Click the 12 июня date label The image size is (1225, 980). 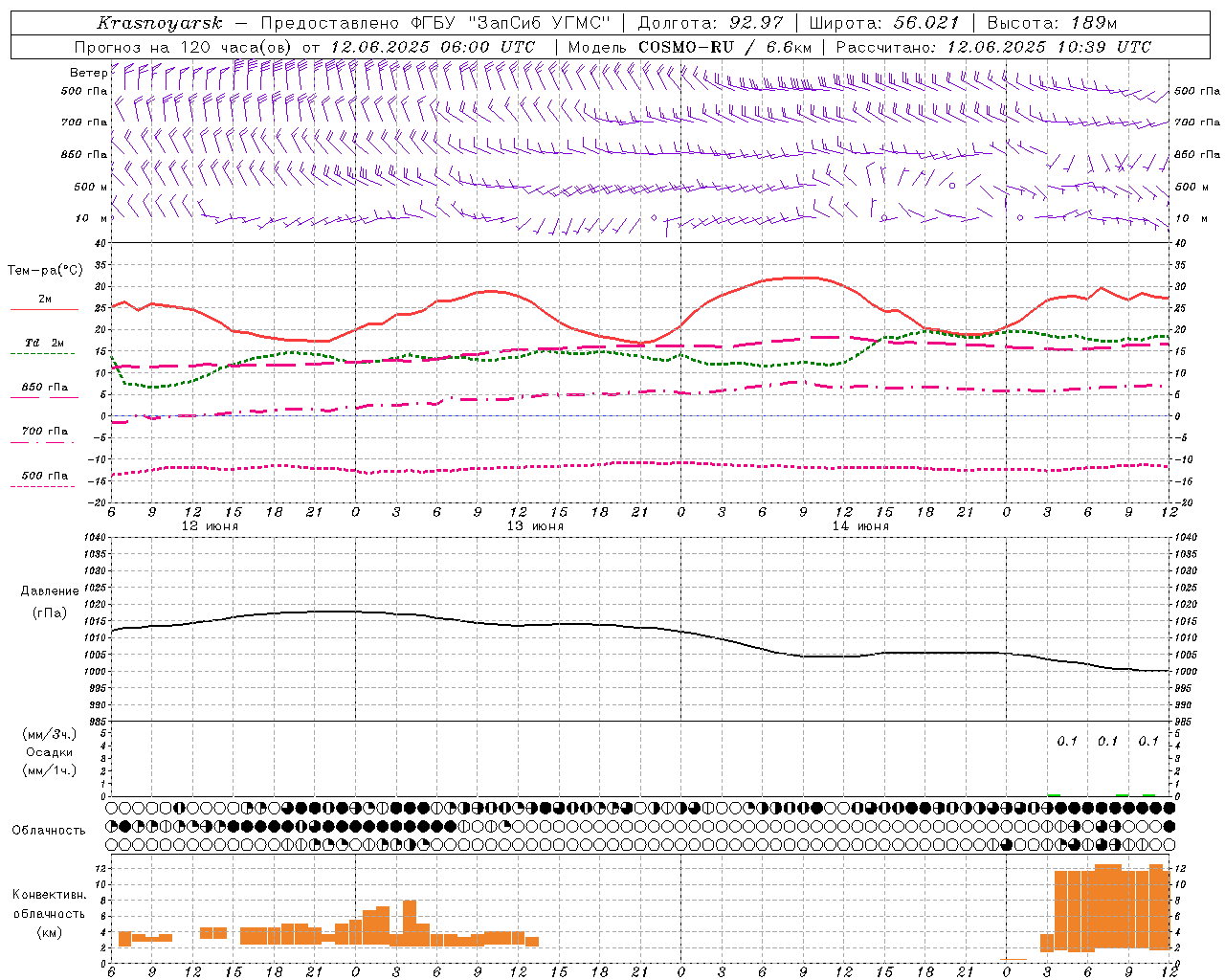[x=210, y=526]
